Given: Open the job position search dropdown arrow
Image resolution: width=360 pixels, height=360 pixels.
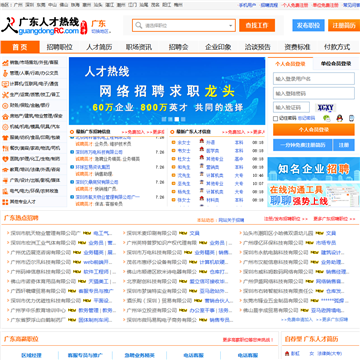Looking at the screenshot, I should click(230, 26).
